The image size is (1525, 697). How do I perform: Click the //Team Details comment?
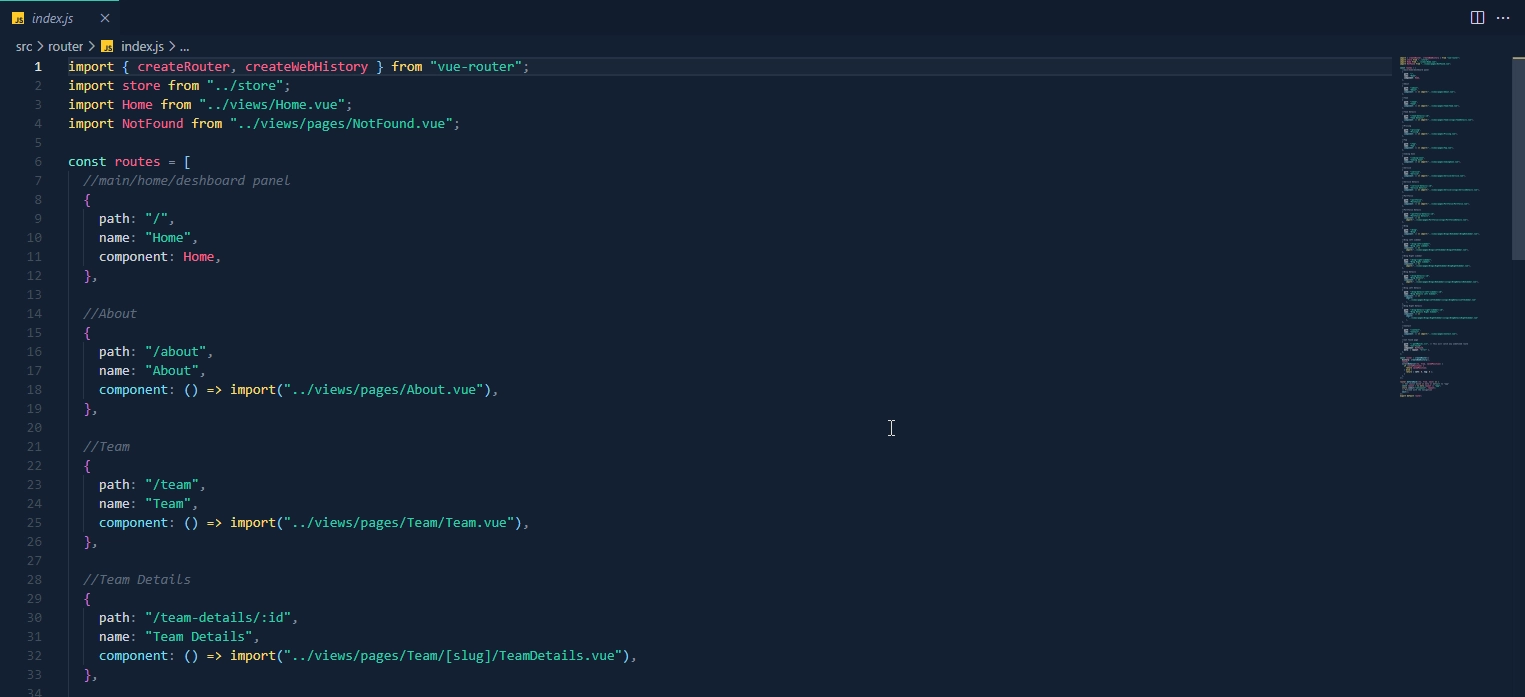(137, 579)
